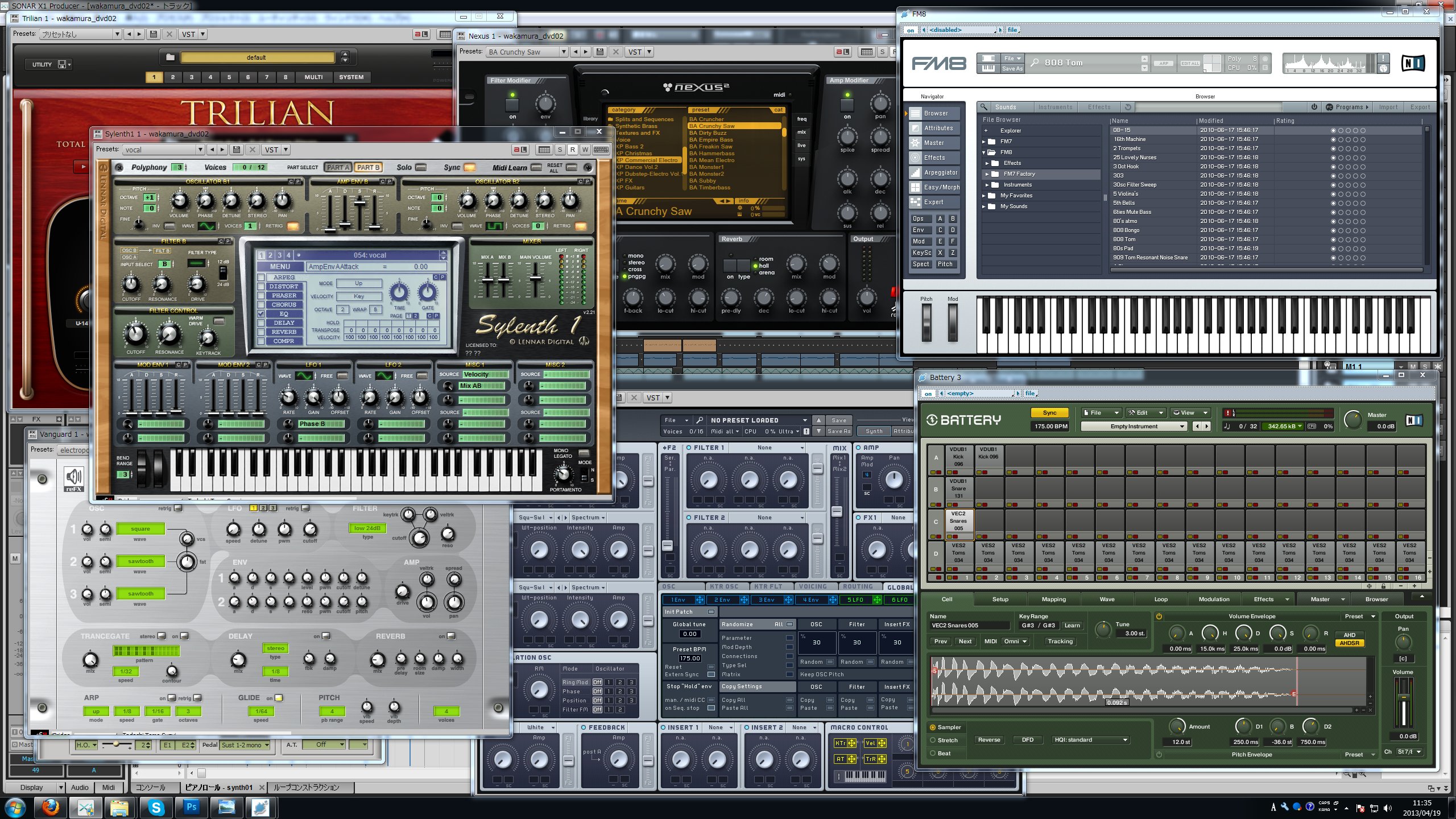The image size is (1456, 819).
Task: Open Browser view in FM8 Navigator
Action: point(934,113)
